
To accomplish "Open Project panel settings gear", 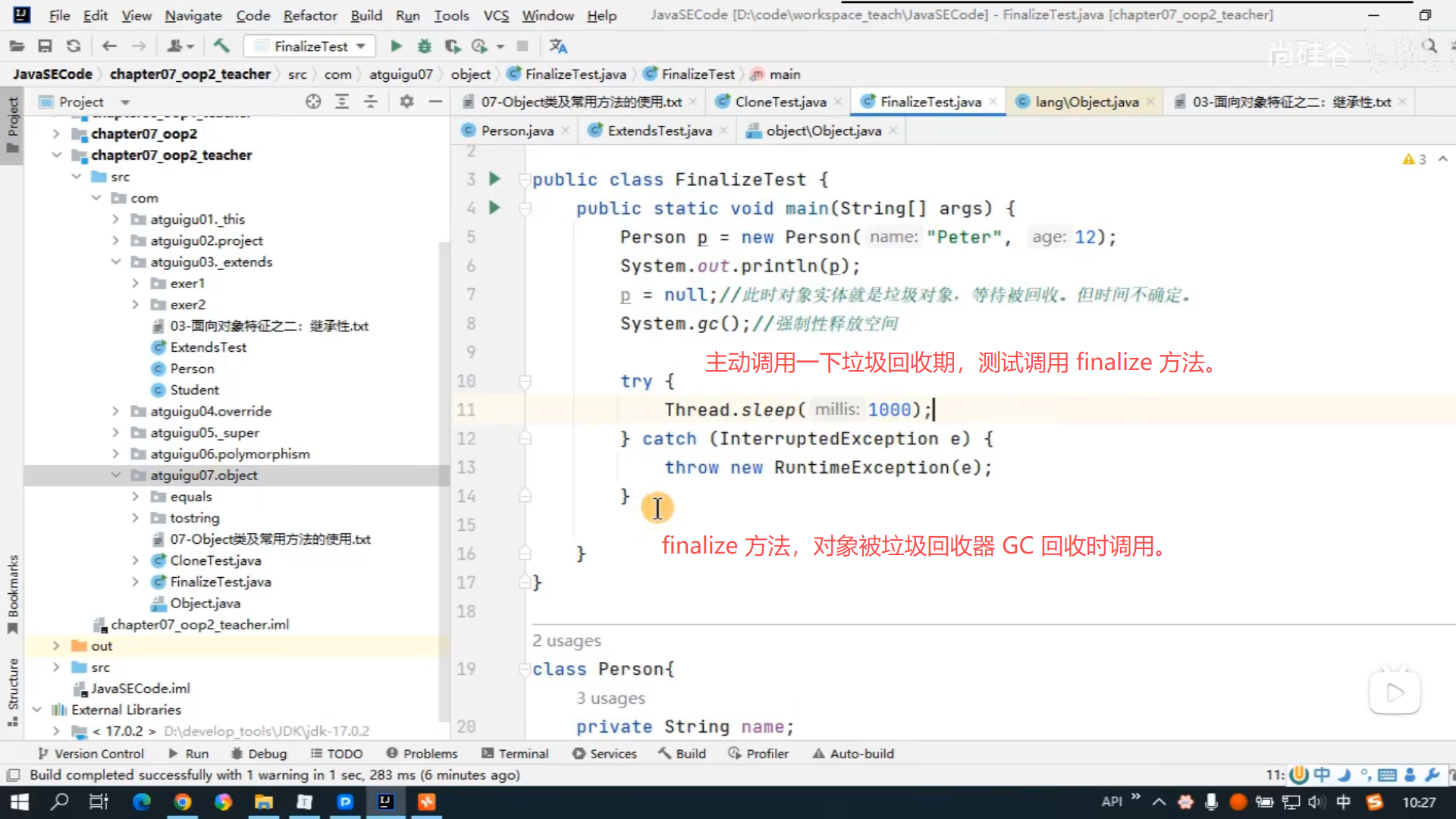I will 406,102.
